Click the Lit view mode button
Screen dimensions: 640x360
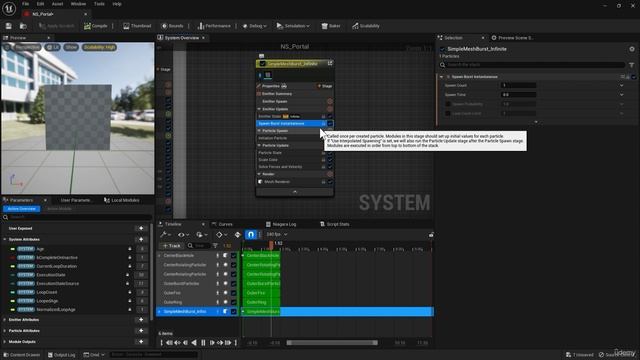(x=52, y=47)
